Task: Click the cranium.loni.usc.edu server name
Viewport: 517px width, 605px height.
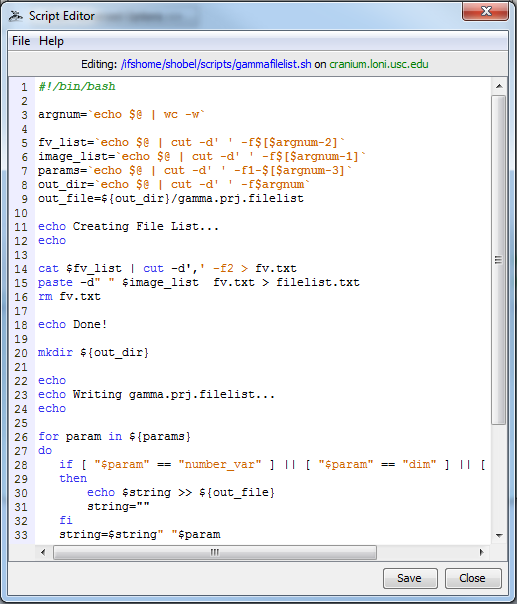Action: pyautogui.click(x=379, y=64)
